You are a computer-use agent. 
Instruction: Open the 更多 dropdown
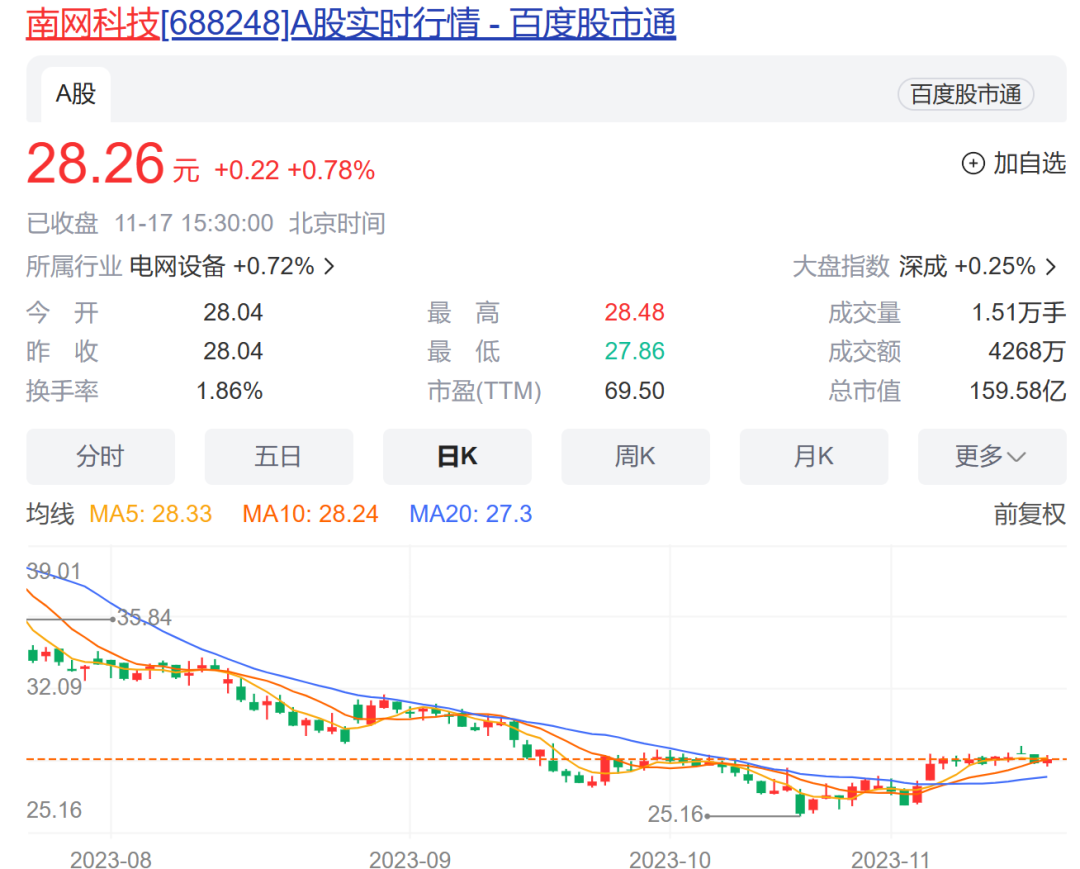[993, 457]
